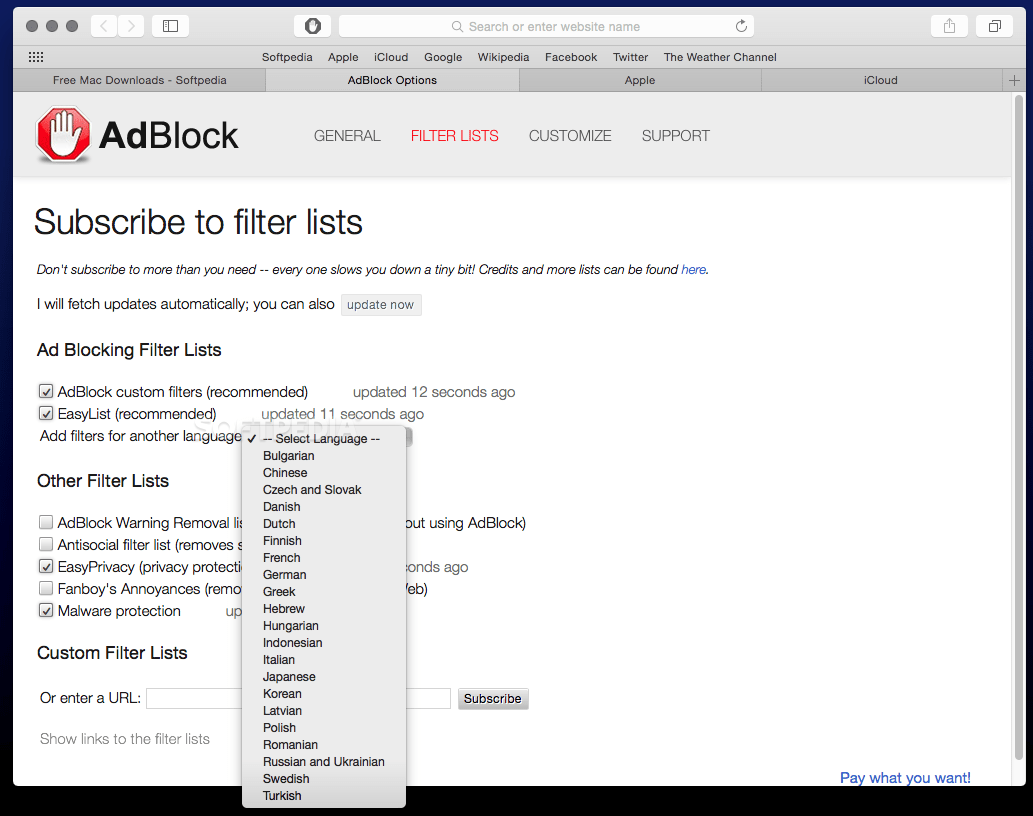Open the Share menu icon
The height and width of the screenshot is (816, 1033).
click(x=949, y=26)
